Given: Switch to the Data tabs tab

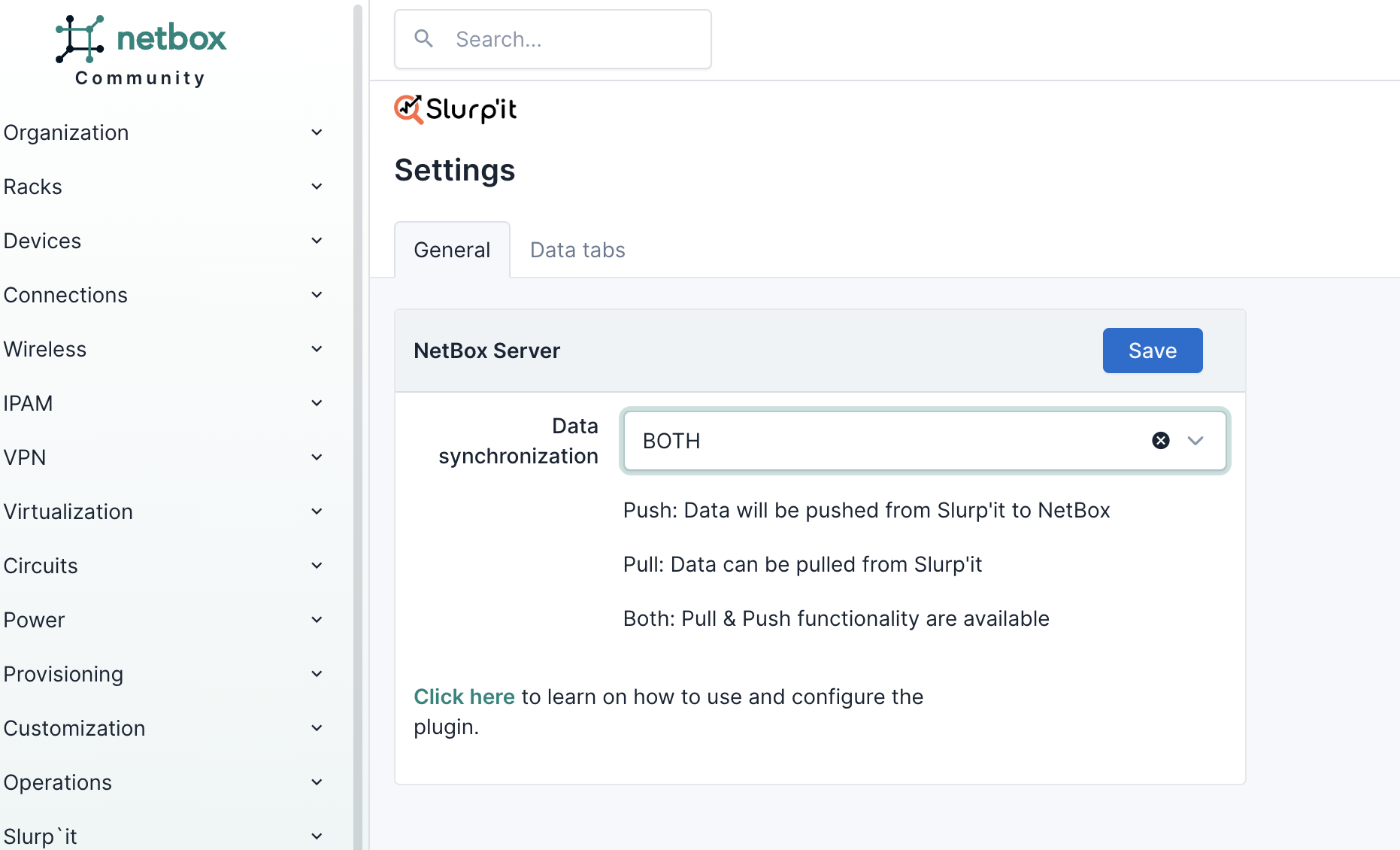Looking at the screenshot, I should 577,250.
